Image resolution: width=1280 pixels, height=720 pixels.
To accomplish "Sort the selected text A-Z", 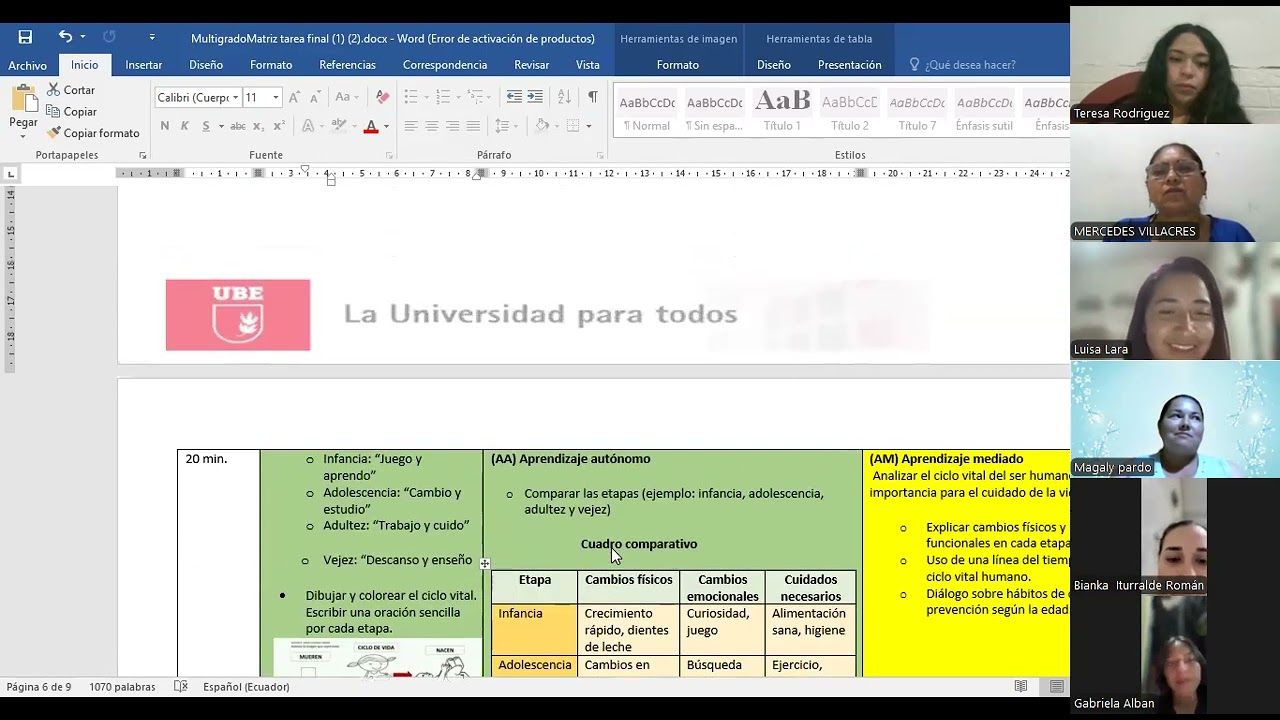I will (564, 97).
